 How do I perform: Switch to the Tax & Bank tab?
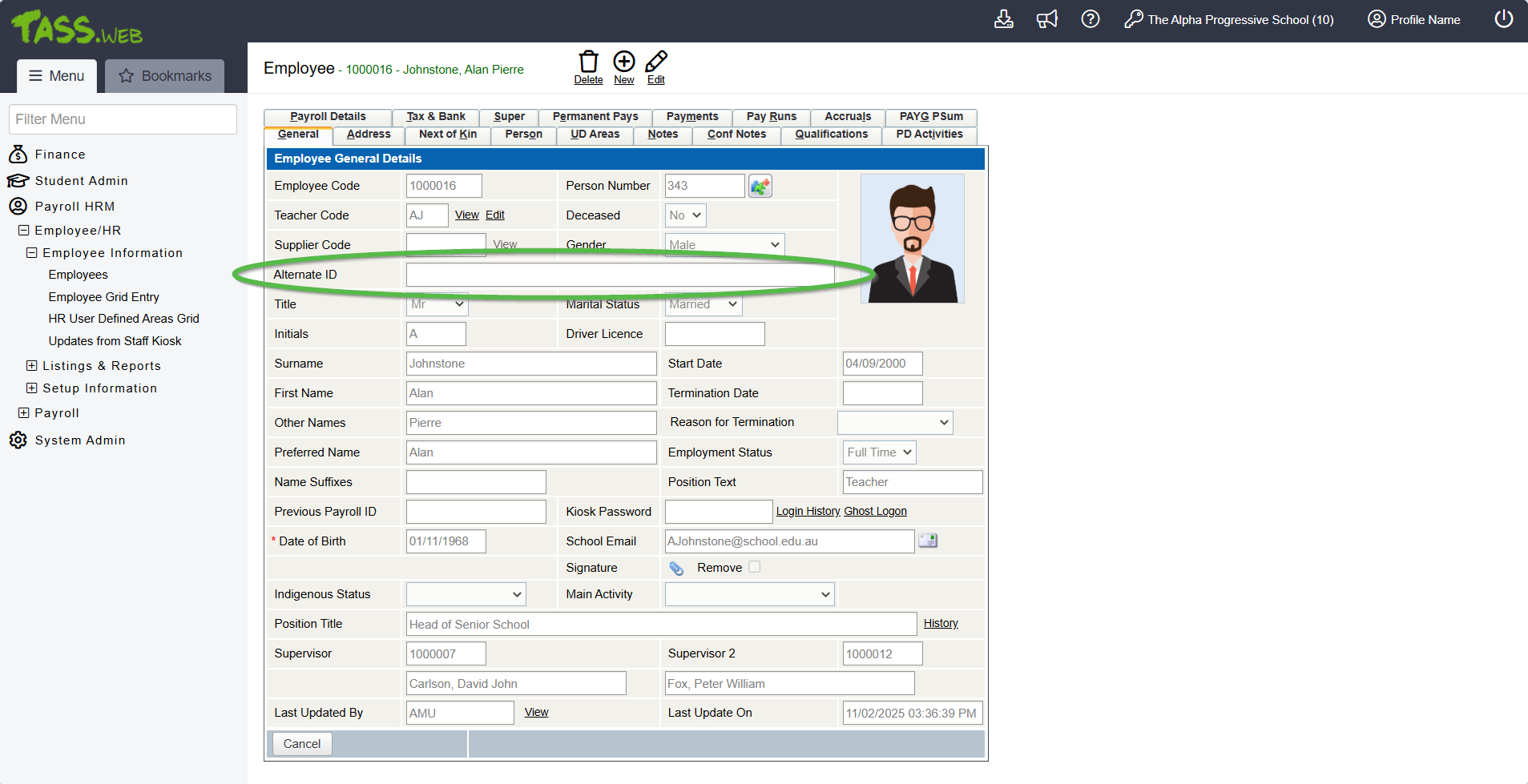pos(435,117)
